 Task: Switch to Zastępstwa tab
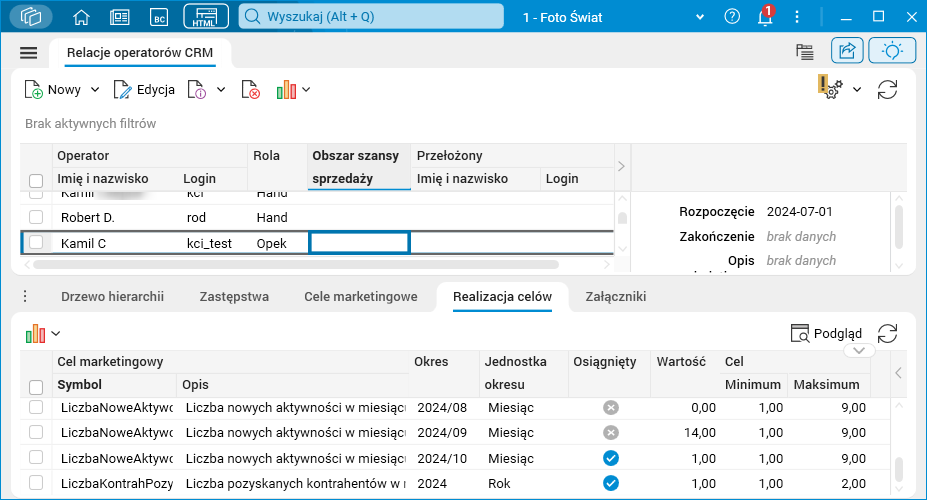[x=234, y=297]
